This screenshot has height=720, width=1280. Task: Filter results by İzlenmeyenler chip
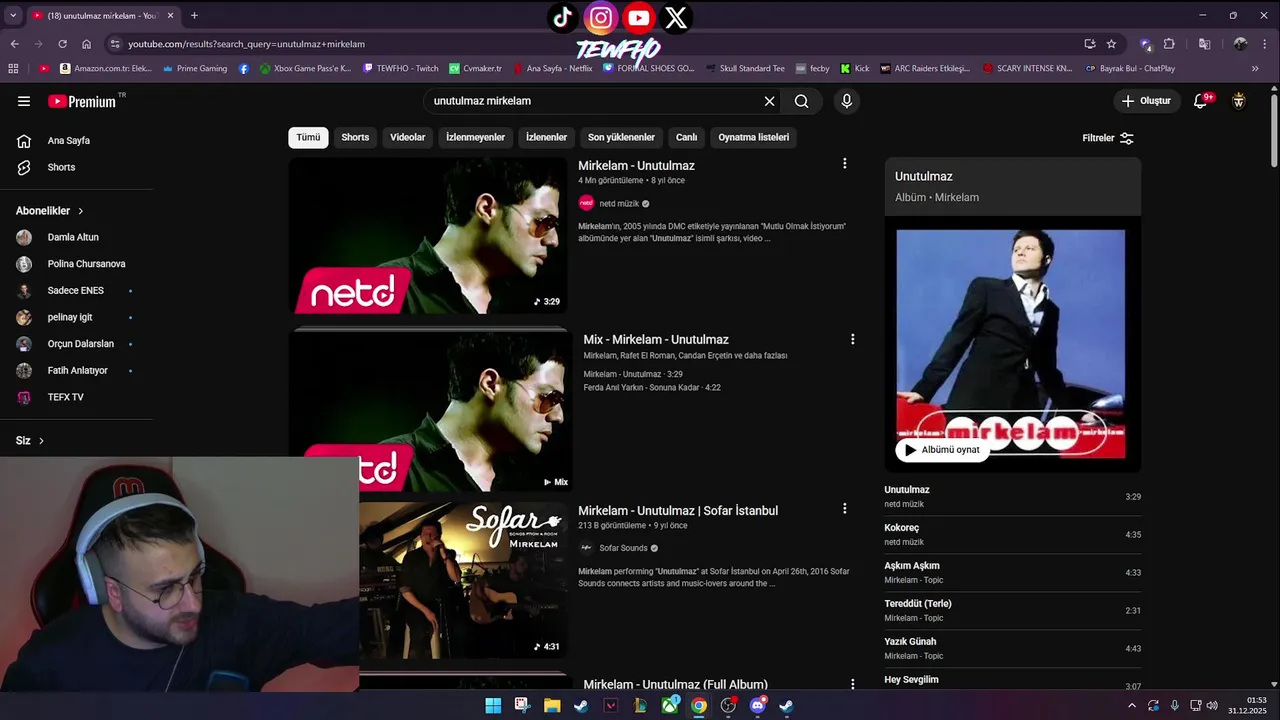[475, 137]
